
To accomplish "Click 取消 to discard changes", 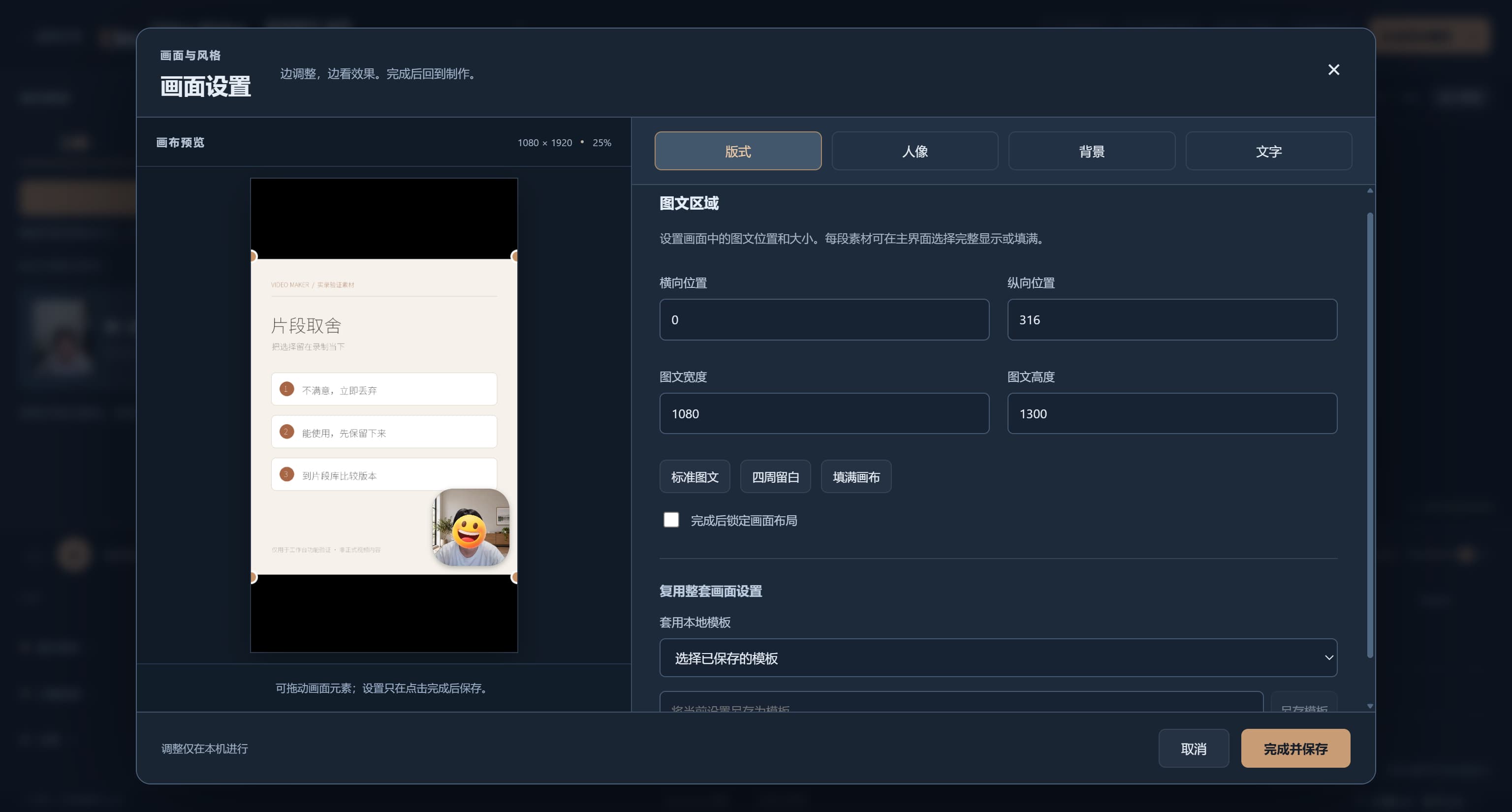I will coord(1193,749).
